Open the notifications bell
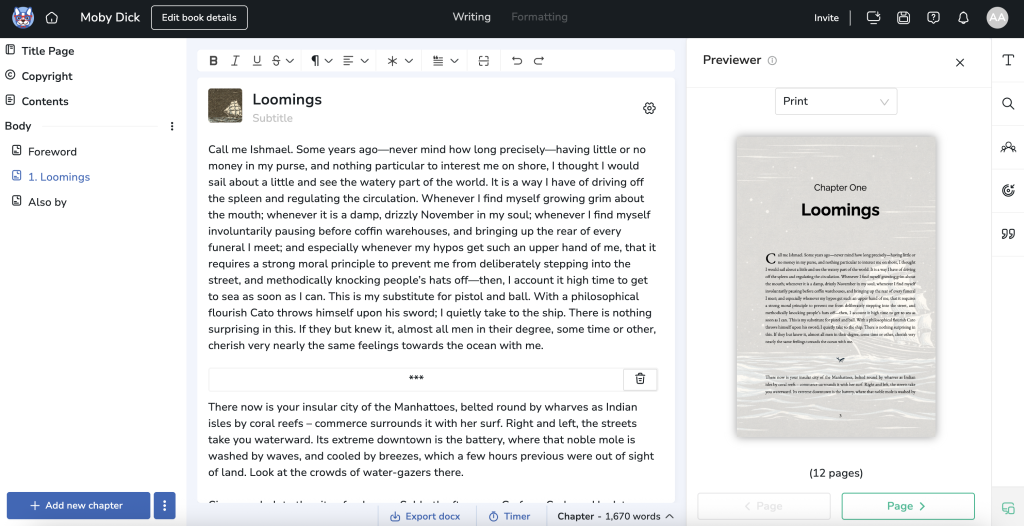This screenshot has width=1024, height=526. (x=963, y=18)
